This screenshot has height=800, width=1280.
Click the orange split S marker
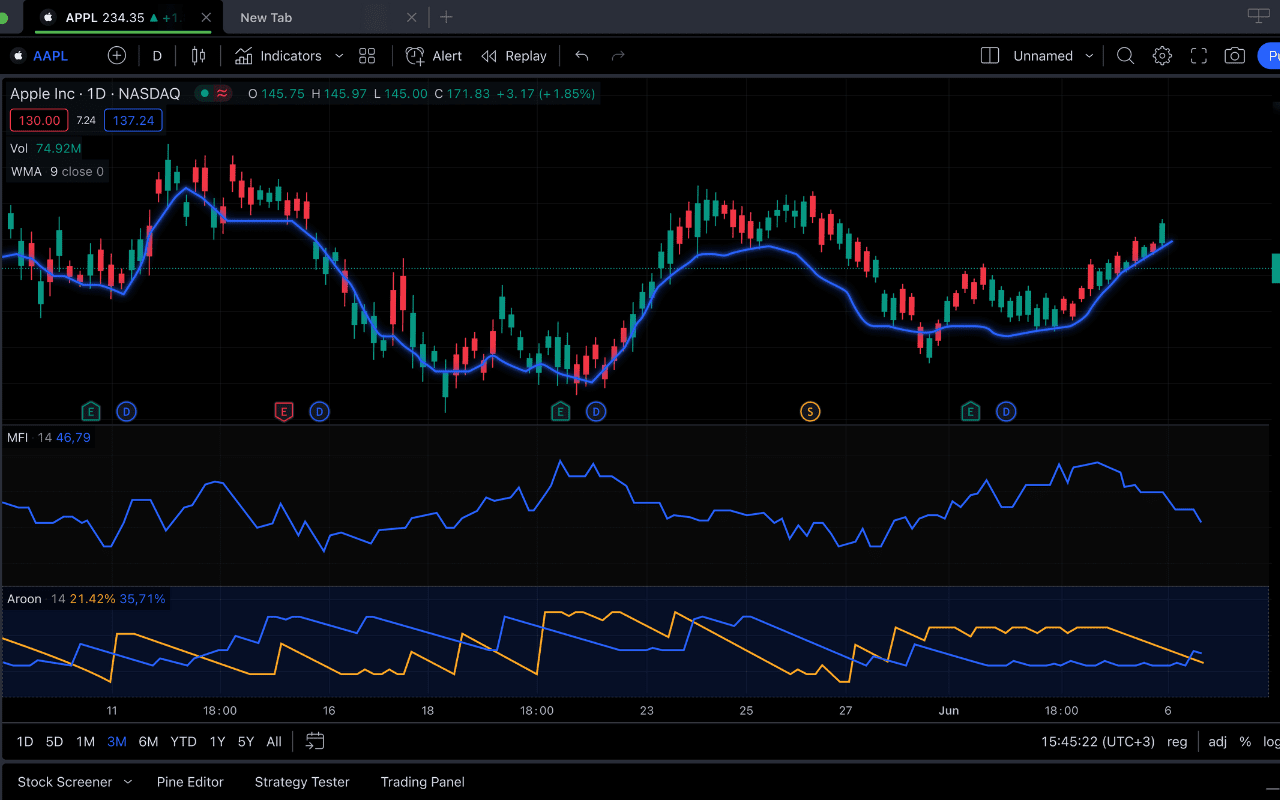pos(810,411)
